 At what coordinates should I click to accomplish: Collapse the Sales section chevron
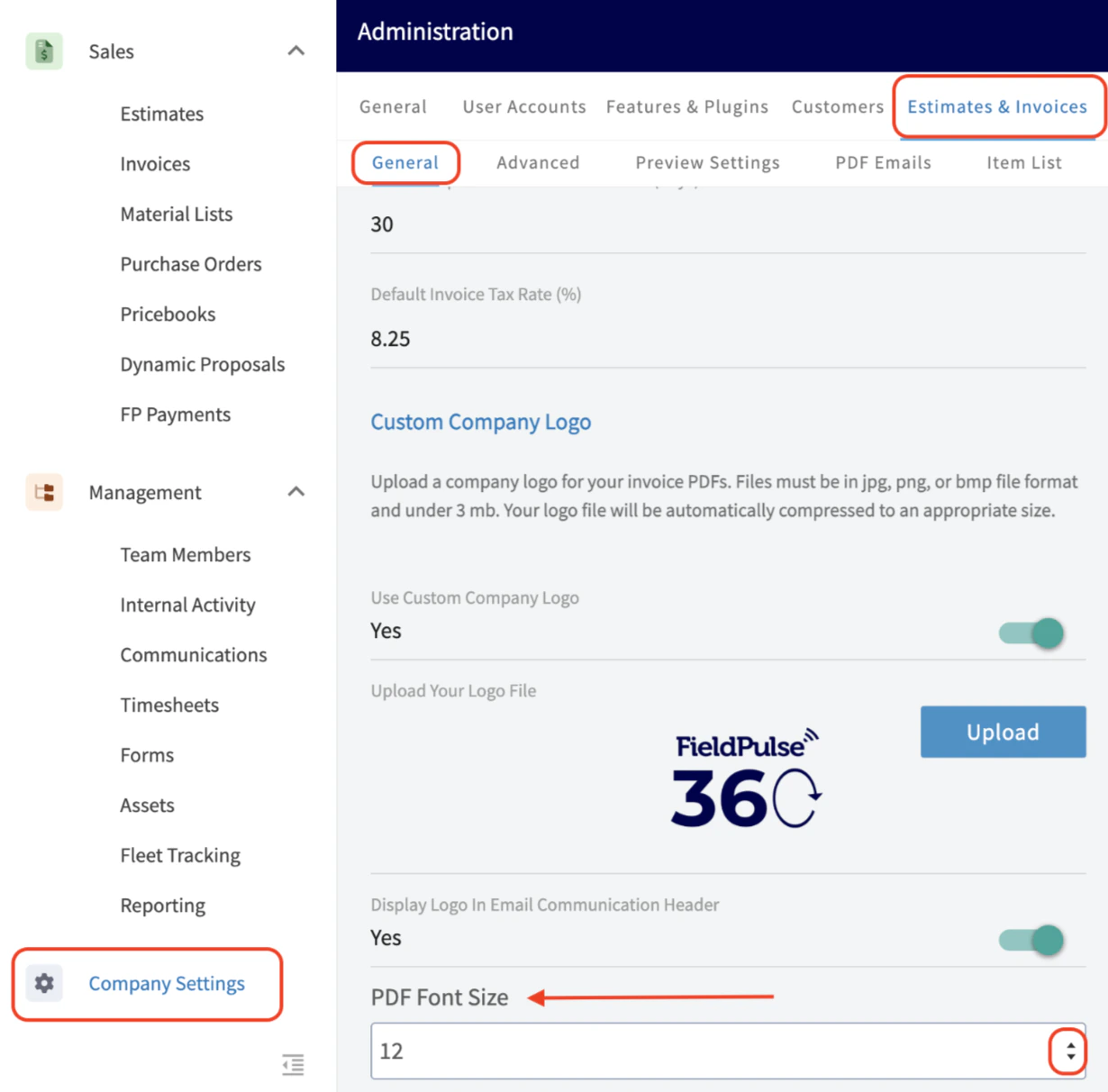(x=295, y=50)
